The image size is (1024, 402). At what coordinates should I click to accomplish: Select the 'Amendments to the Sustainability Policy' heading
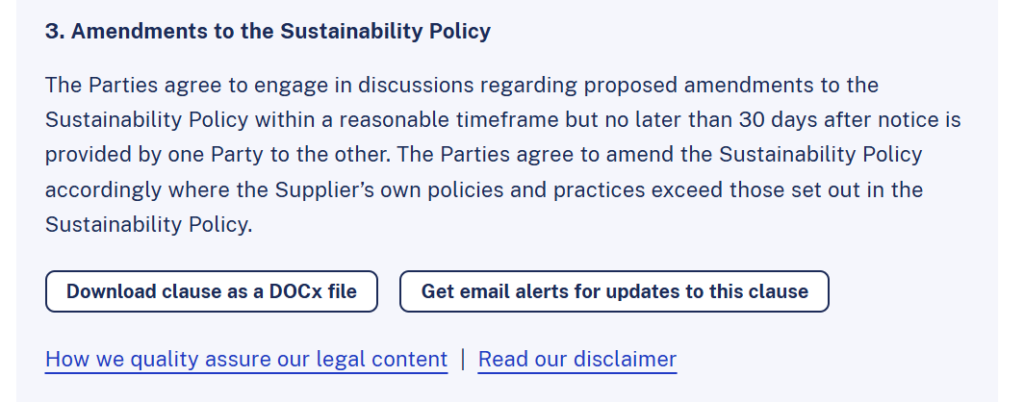[281, 31]
